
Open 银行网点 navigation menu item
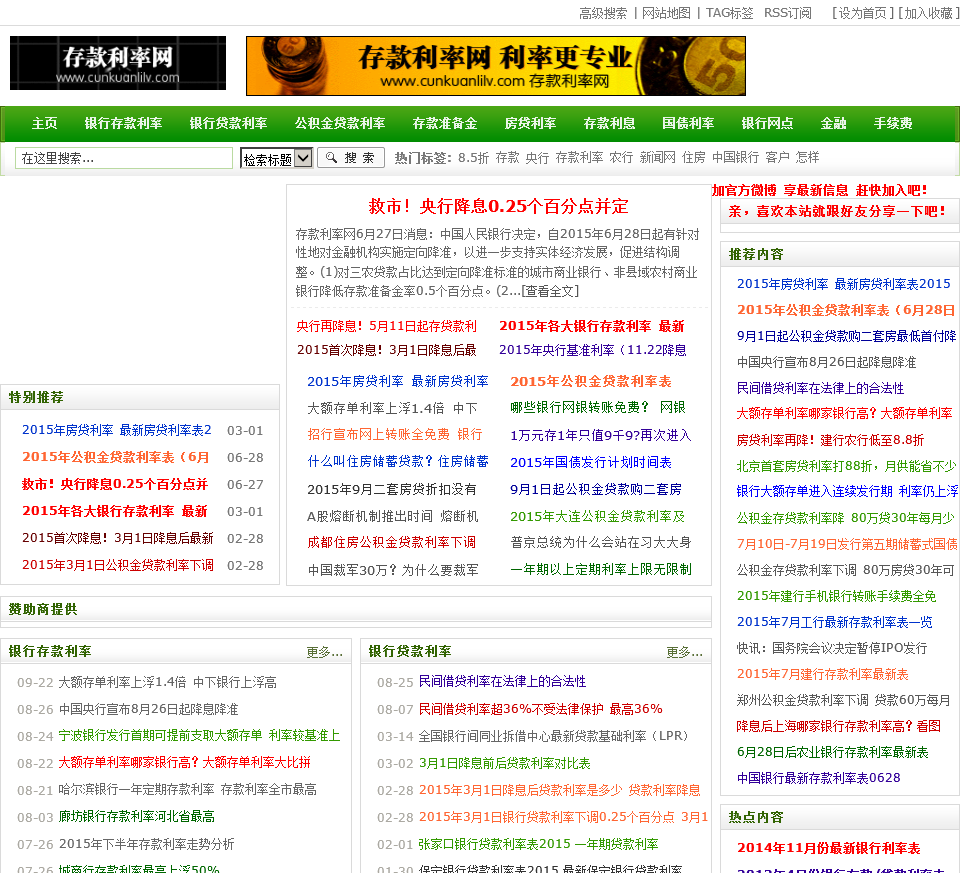point(767,123)
